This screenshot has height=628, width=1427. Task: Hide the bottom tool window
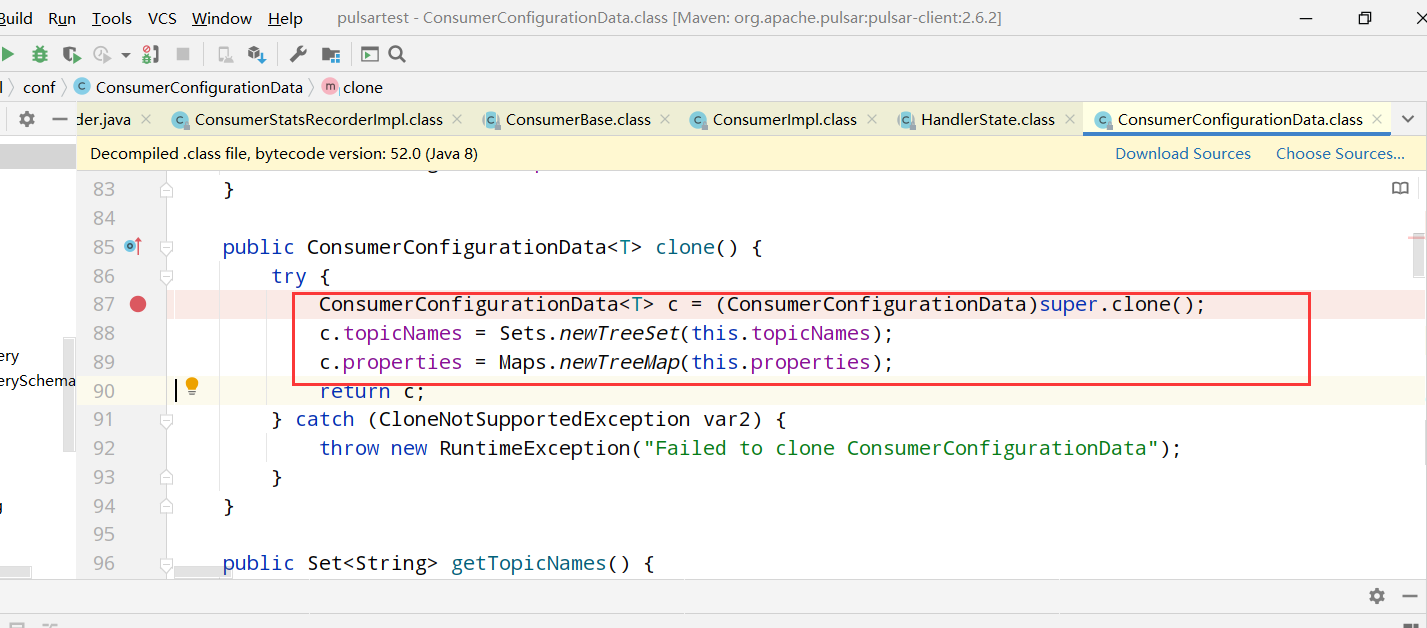click(x=1410, y=596)
